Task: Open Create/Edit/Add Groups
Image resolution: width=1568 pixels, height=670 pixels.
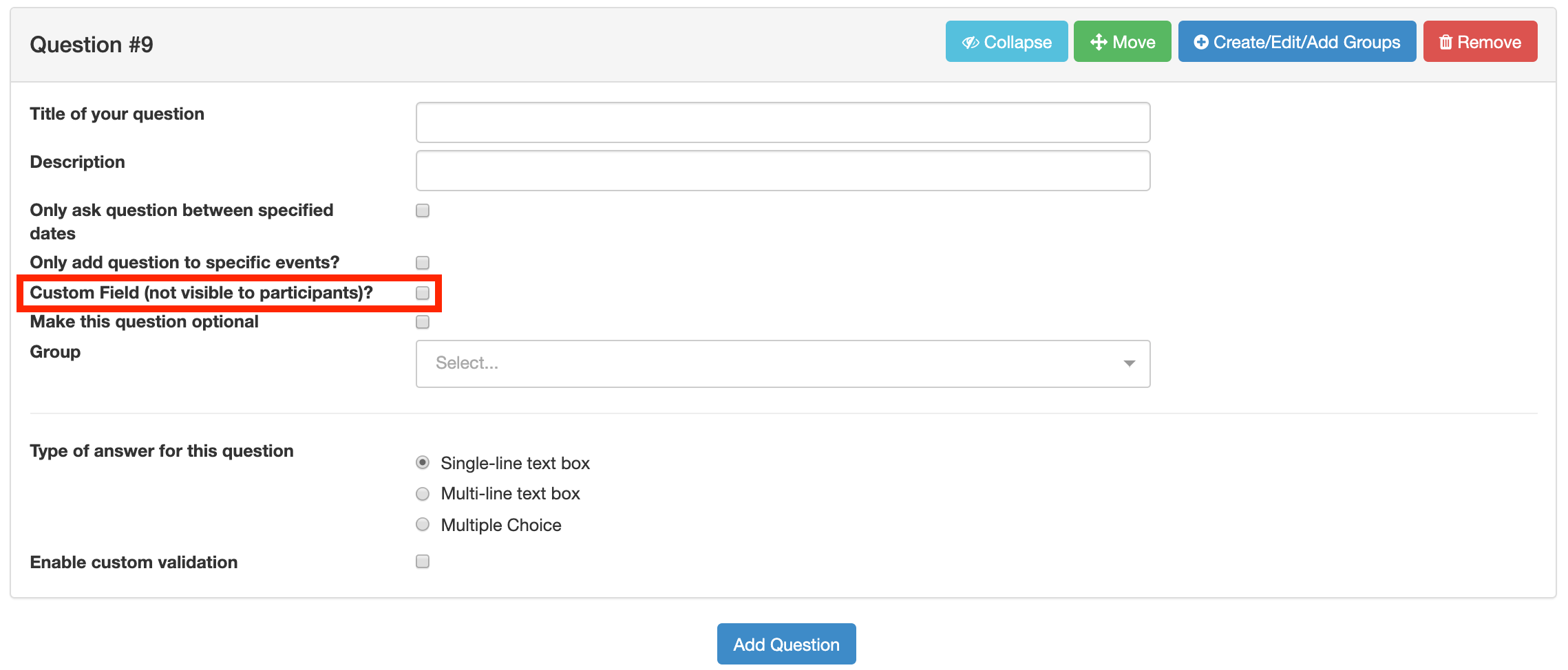Action: pyautogui.click(x=1297, y=42)
